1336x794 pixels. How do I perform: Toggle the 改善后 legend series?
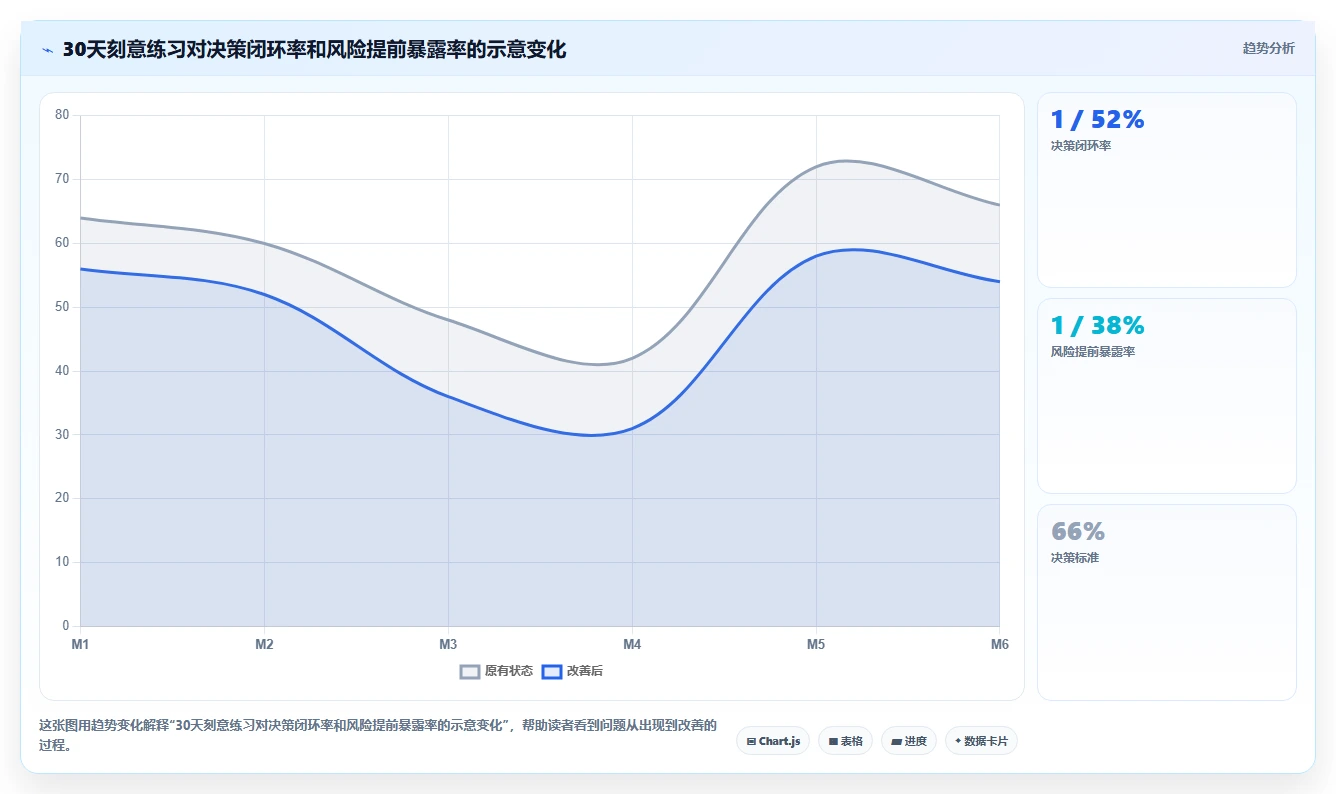click(572, 671)
